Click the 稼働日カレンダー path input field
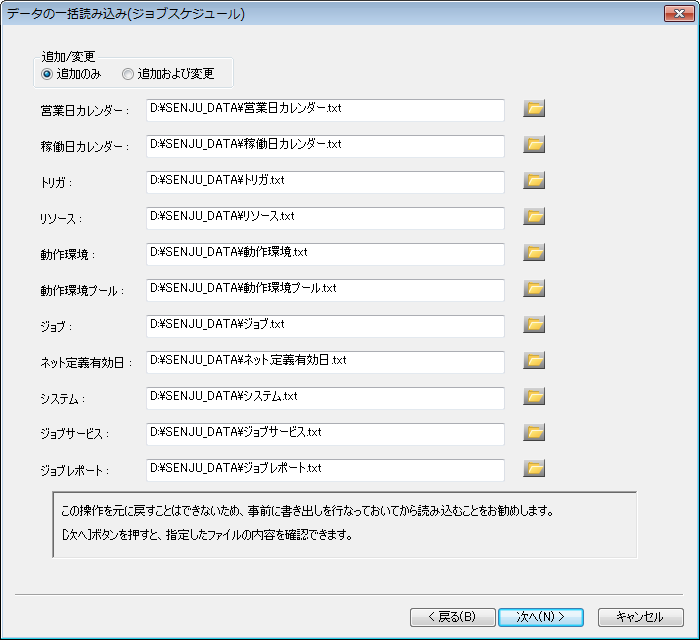 pyautogui.click(x=325, y=146)
